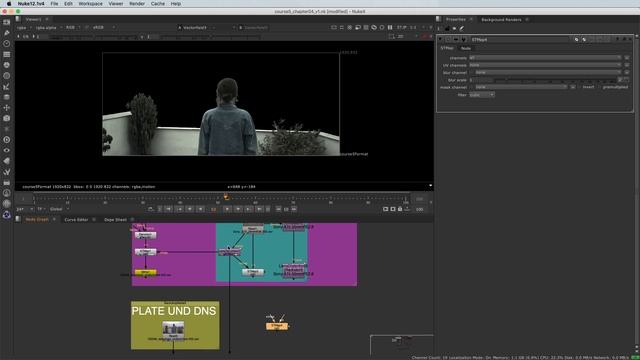Open the mask channel dropdown
The width and height of the screenshot is (640, 360).
(x=521, y=87)
